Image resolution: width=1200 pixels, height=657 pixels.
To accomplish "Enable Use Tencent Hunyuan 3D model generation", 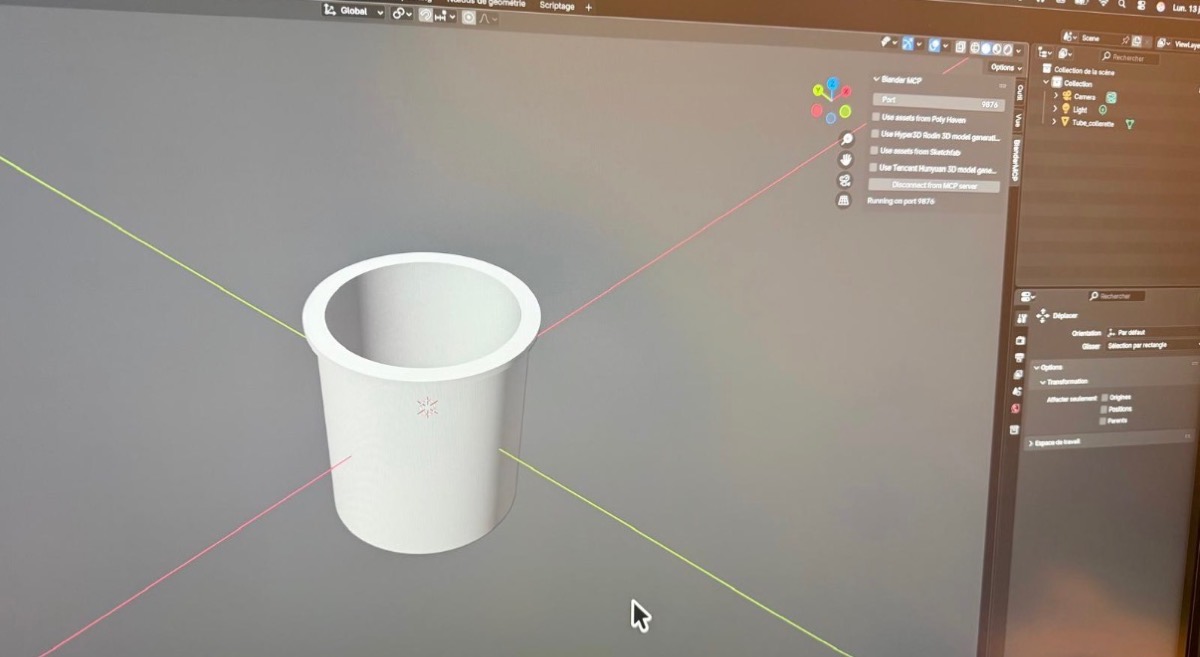I will [873, 167].
